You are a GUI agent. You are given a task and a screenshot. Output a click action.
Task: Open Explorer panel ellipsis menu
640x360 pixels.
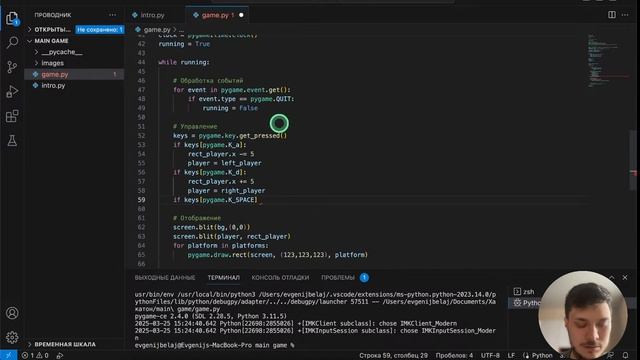112,15
